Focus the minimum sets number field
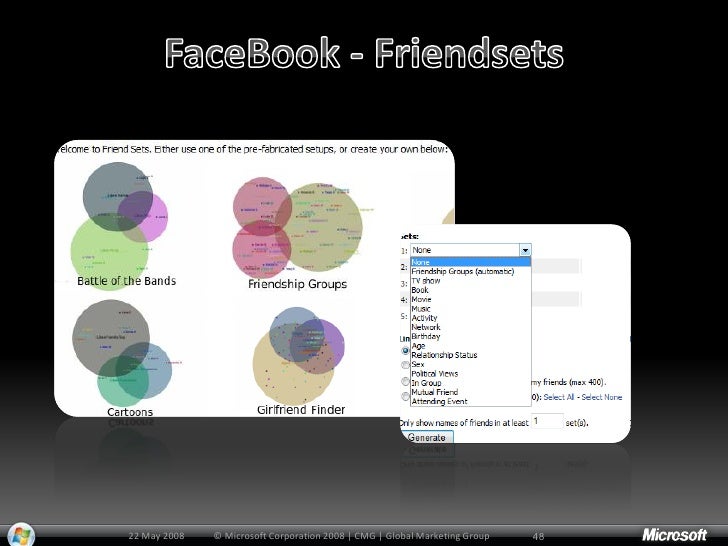 coord(547,421)
